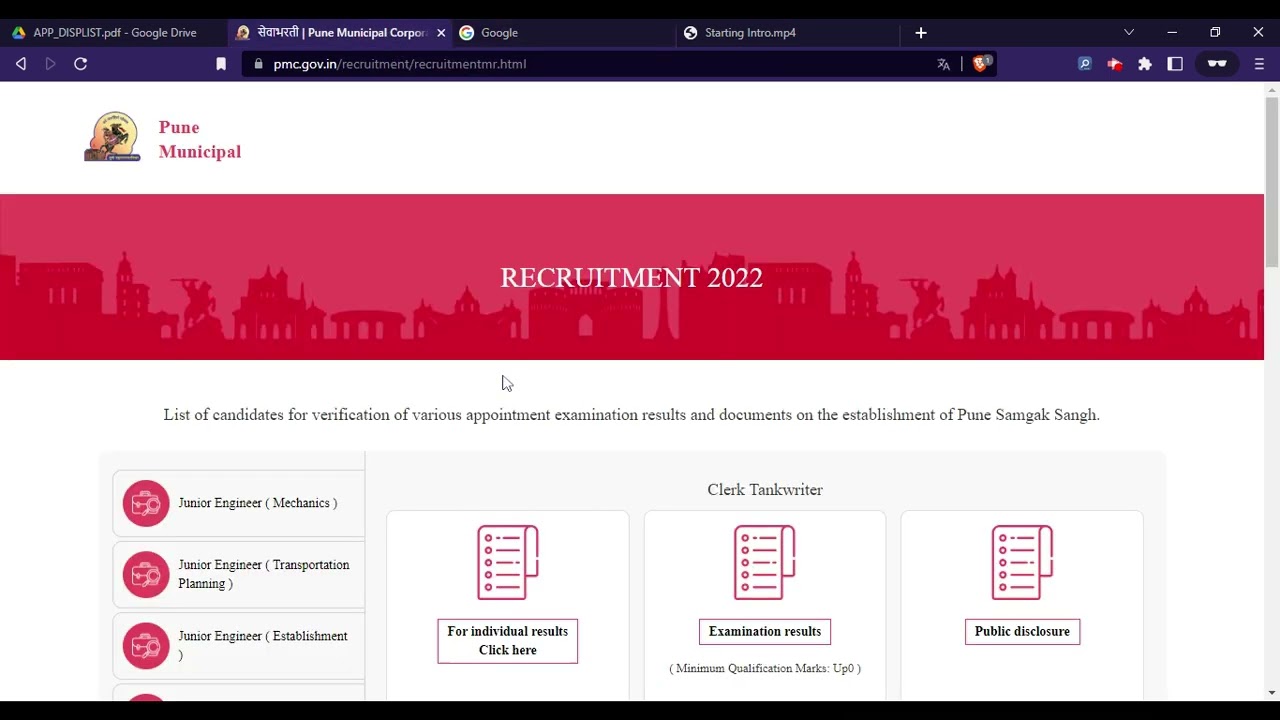Click the 'Pune Municipal' heading link
This screenshot has height=720, width=1280.
[200, 140]
